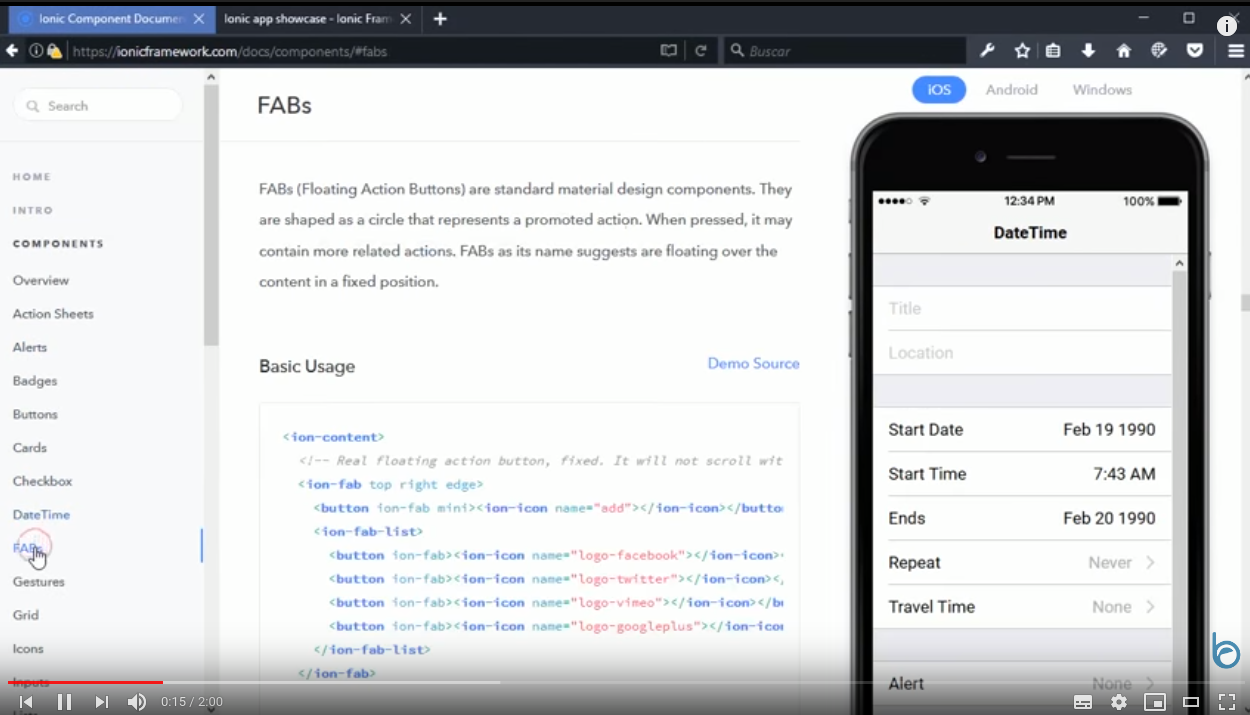Go to browser home page icon
The height and width of the screenshot is (715, 1250).
[1124, 51]
